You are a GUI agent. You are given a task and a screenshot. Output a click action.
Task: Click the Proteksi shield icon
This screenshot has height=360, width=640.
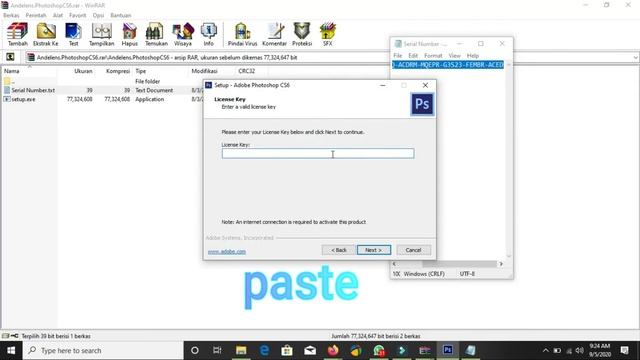point(302,34)
